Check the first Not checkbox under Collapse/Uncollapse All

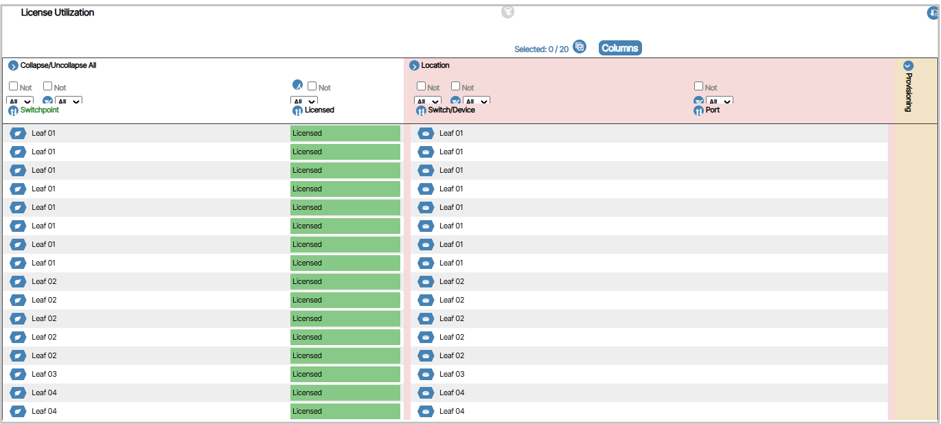14,87
